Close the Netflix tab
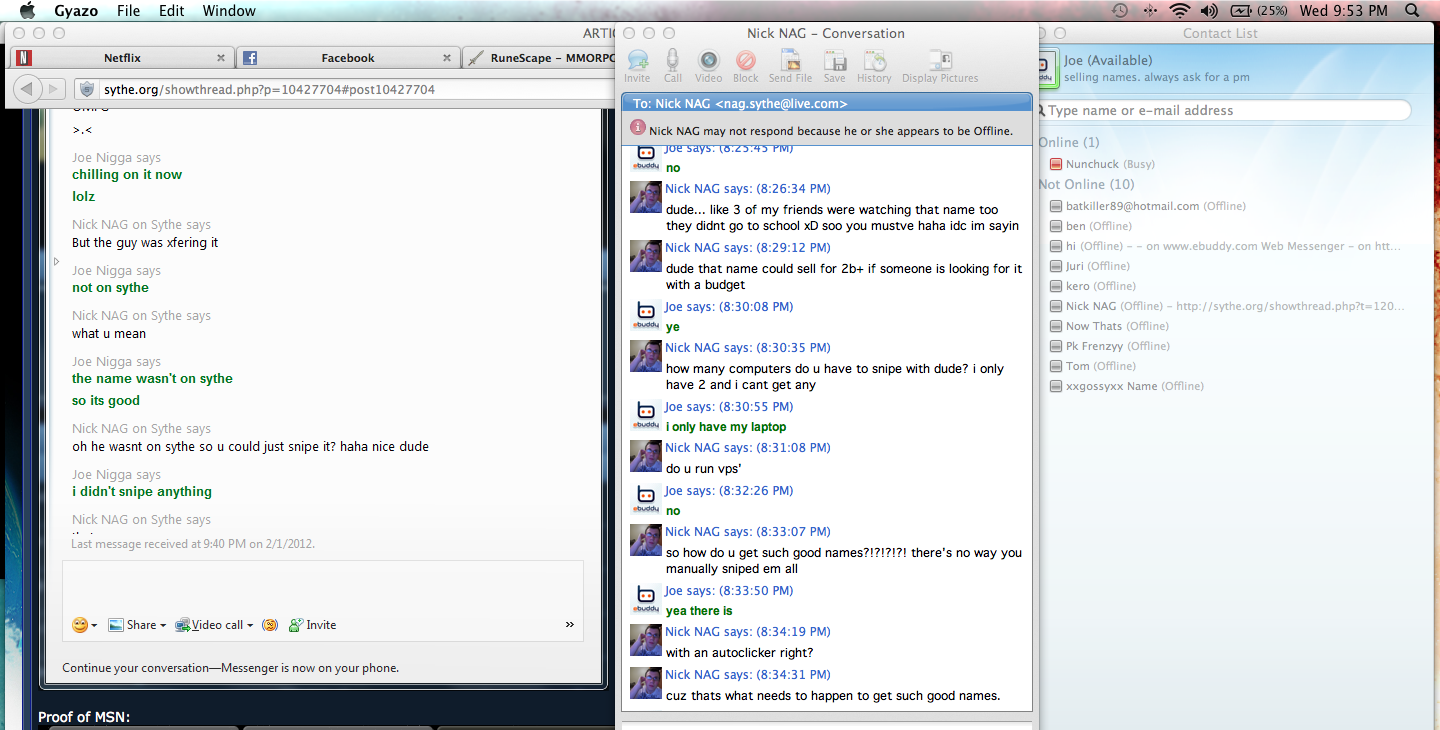Screen dimensions: 1440x730 click(221, 58)
